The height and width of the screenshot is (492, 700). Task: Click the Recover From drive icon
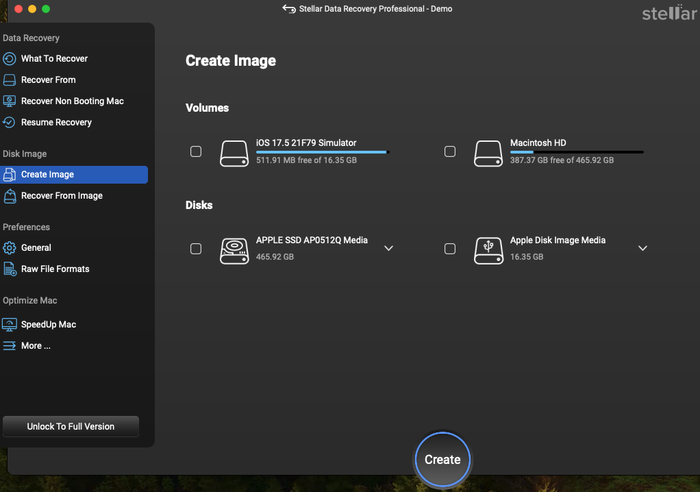(9, 80)
